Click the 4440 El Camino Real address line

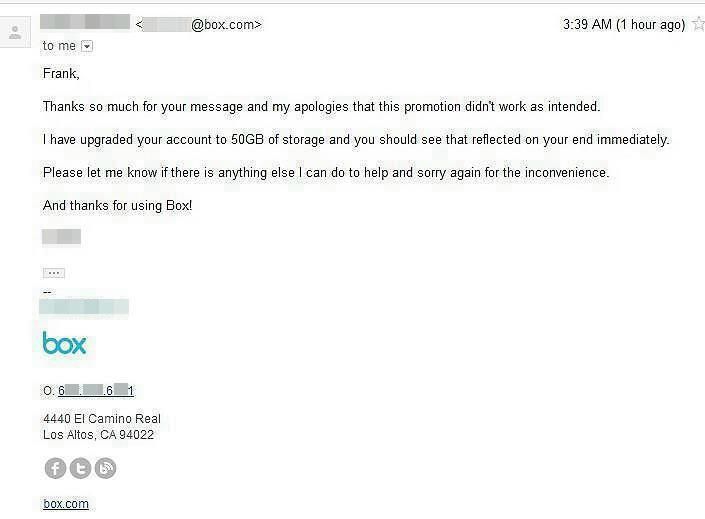[x=102, y=419]
